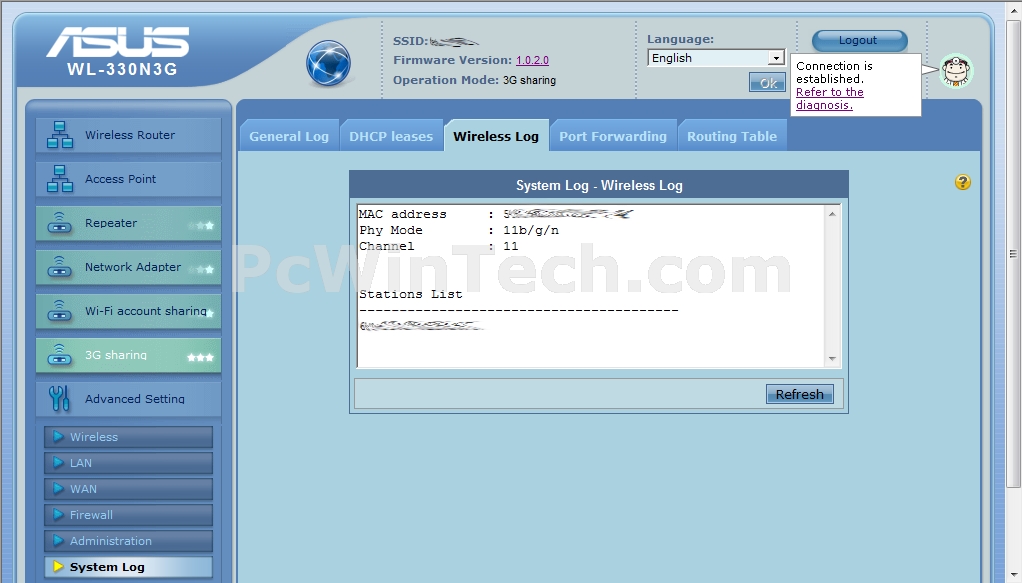Click the Access Point network icon

(60, 179)
